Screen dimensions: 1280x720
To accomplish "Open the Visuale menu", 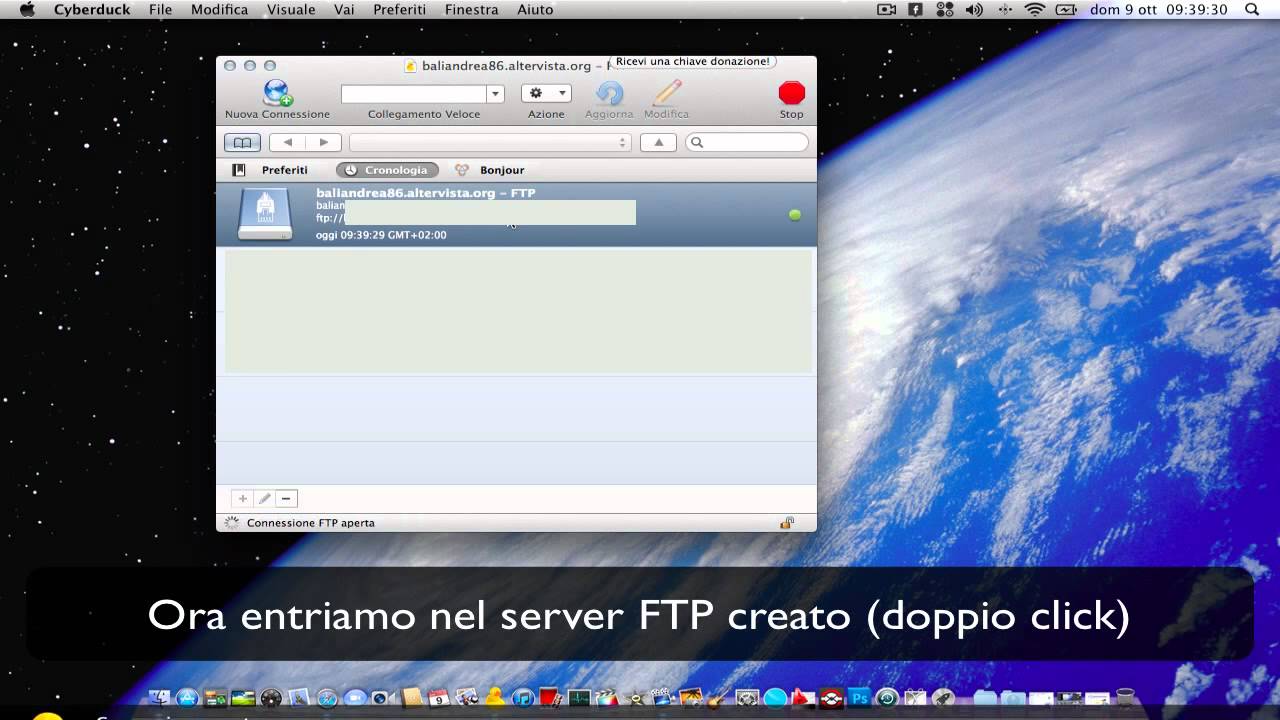I will point(291,9).
